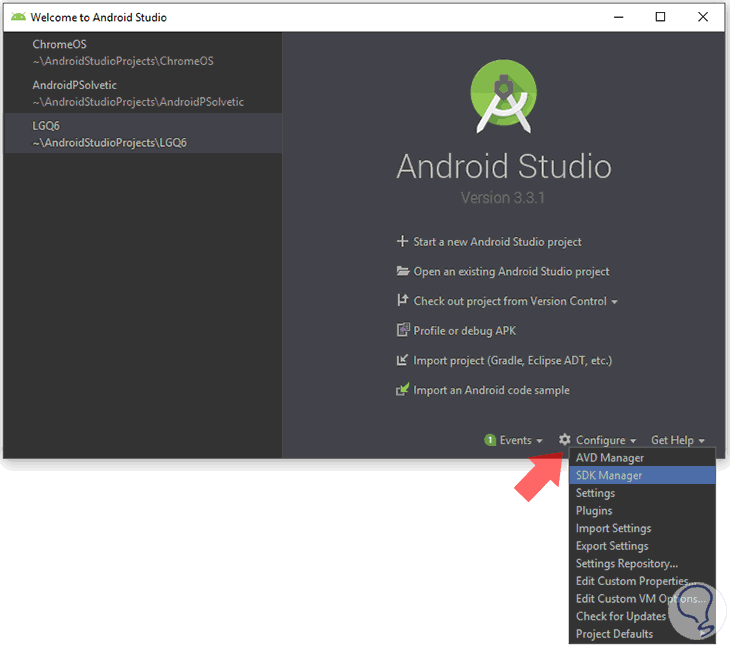Select Settings Repository... menu item
The height and width of the screenshot is (647, 730).
pyautogui.click(x=642, y=564)
